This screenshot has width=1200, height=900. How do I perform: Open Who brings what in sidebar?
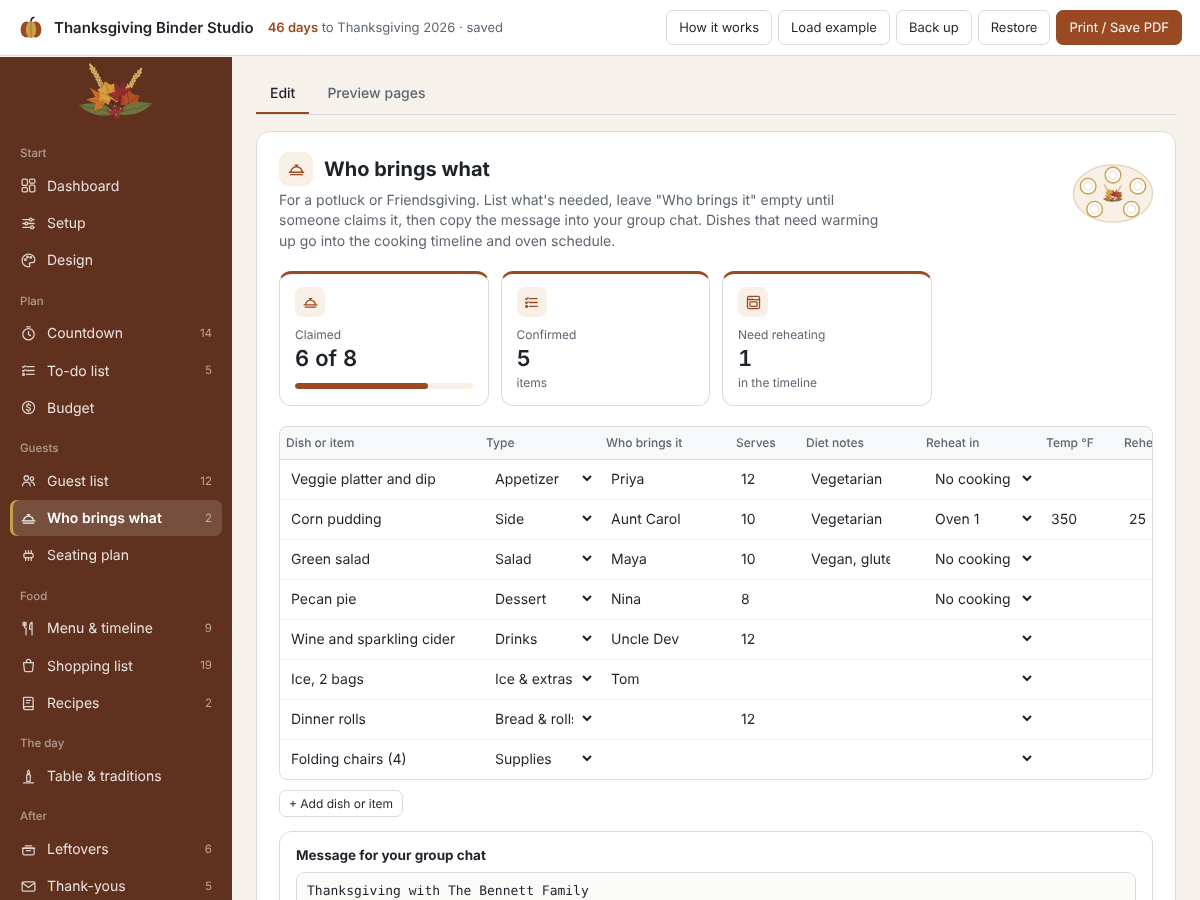point(116,518)
